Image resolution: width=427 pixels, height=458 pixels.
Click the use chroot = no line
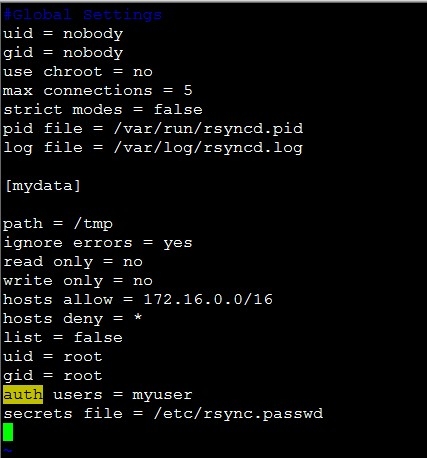pyautogui.click(x=78, y=72)
